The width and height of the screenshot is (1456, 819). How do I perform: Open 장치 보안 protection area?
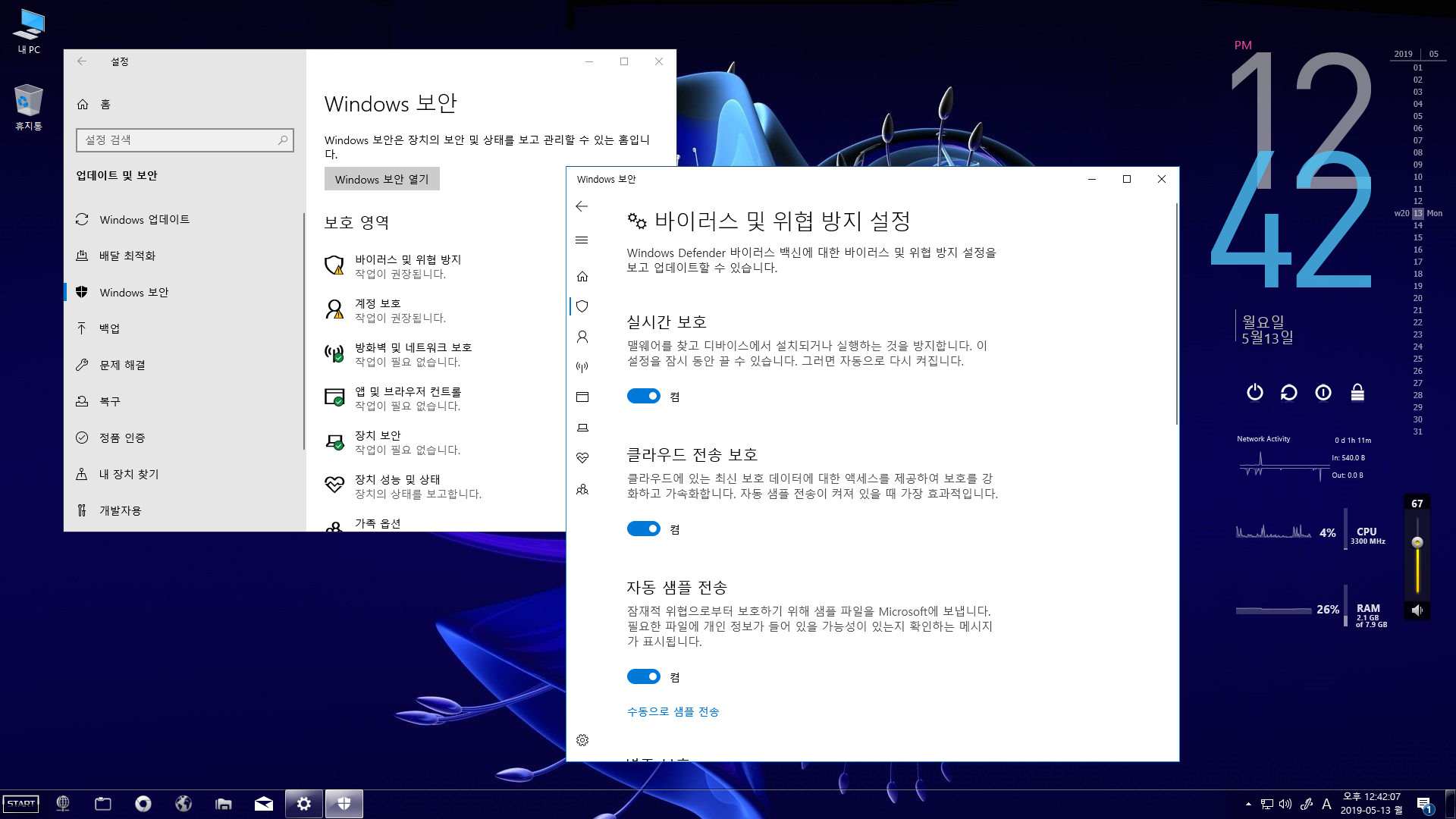[392, 442]
